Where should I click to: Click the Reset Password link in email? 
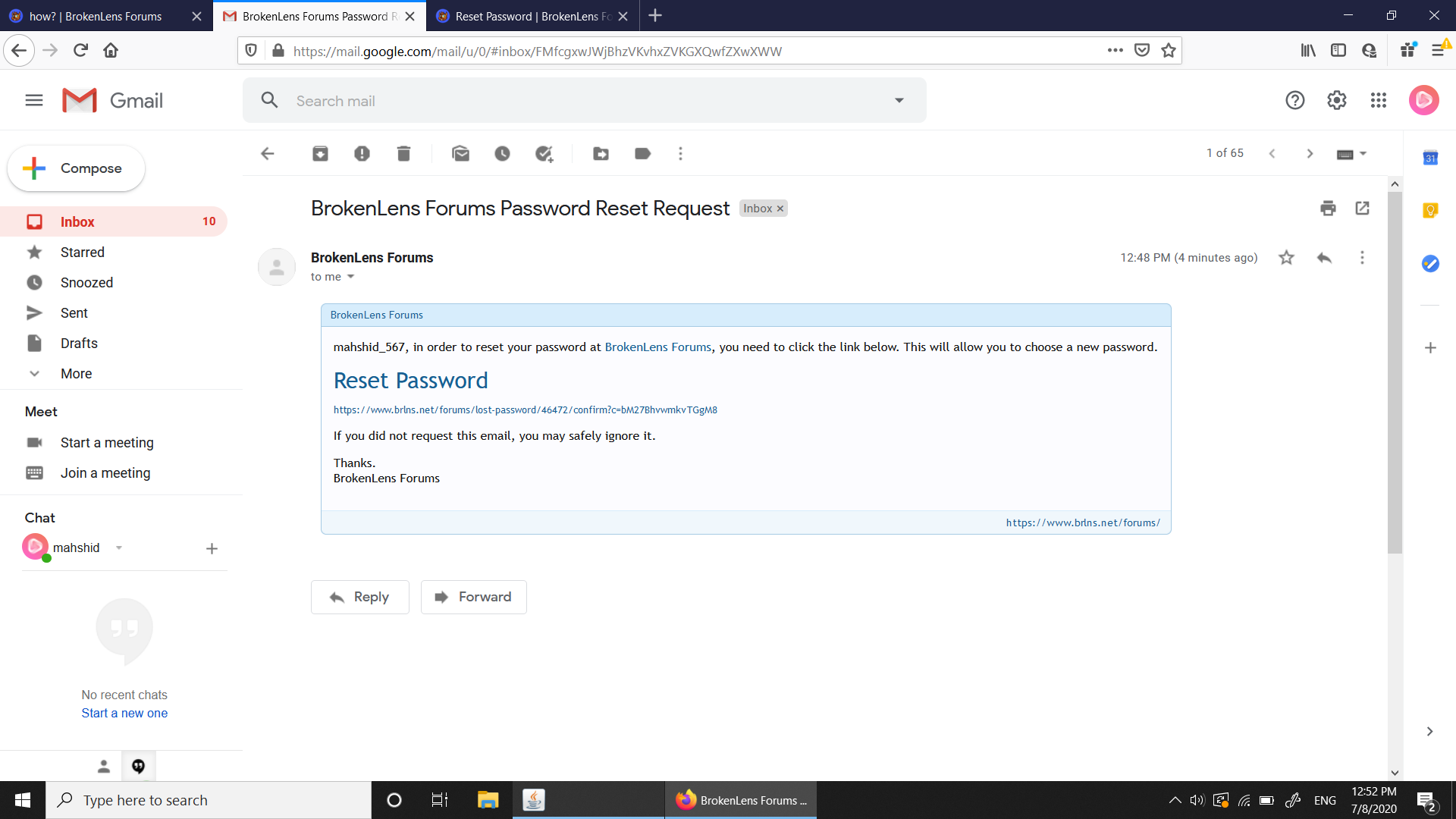[410, 380]
